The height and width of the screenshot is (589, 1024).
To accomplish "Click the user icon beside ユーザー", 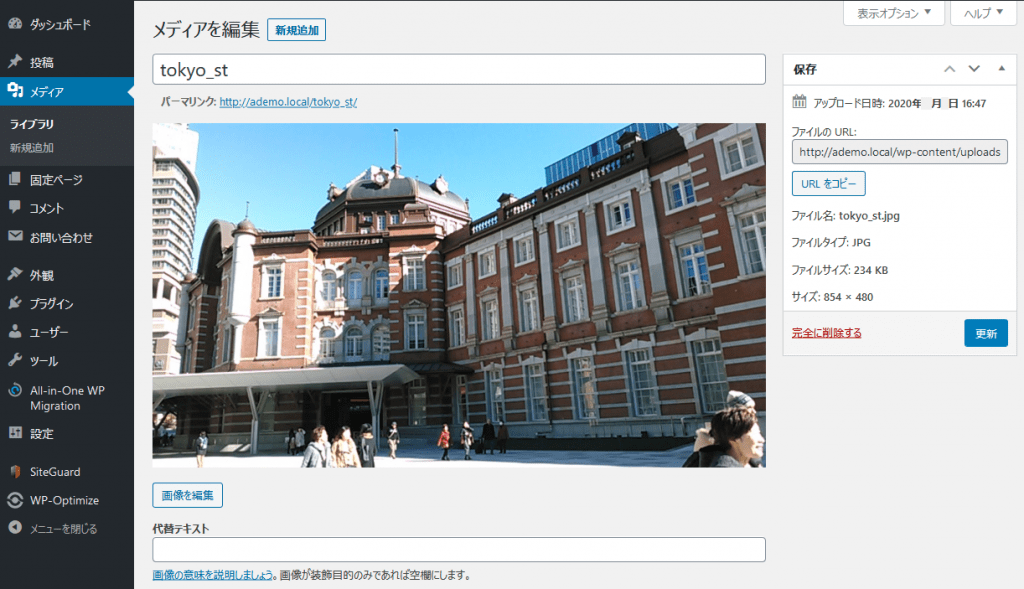I will click(15, 332).
